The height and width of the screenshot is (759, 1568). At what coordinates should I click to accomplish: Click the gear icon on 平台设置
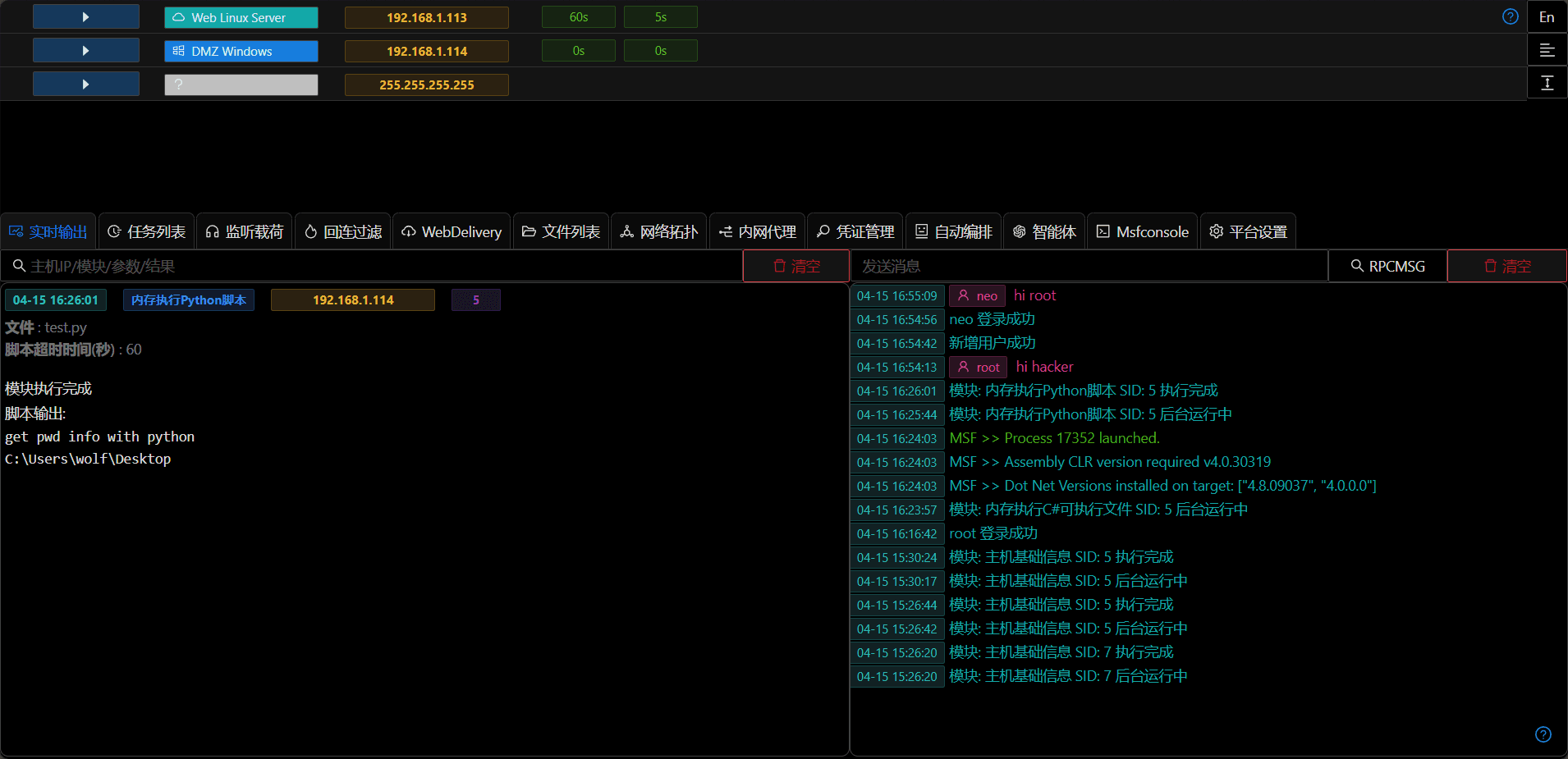(1216, 231)
